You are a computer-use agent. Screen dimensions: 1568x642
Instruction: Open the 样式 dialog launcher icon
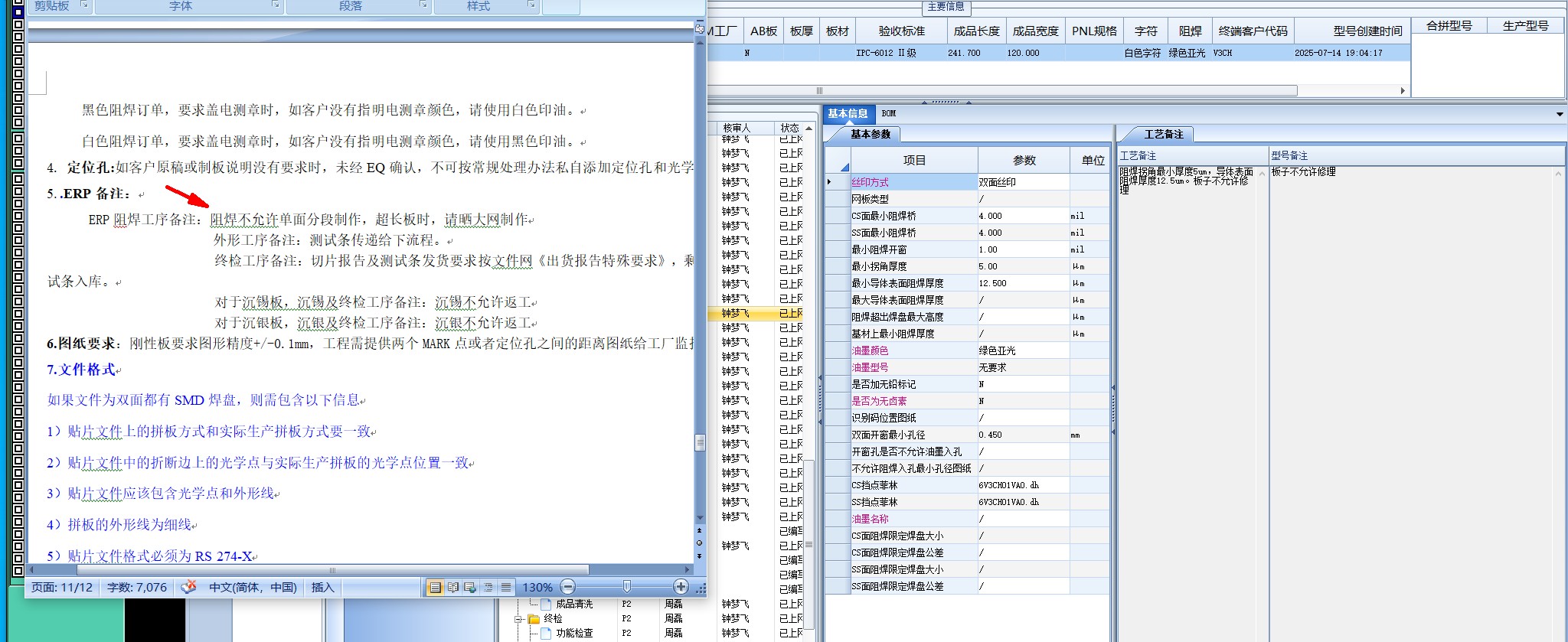click(531, 5)
